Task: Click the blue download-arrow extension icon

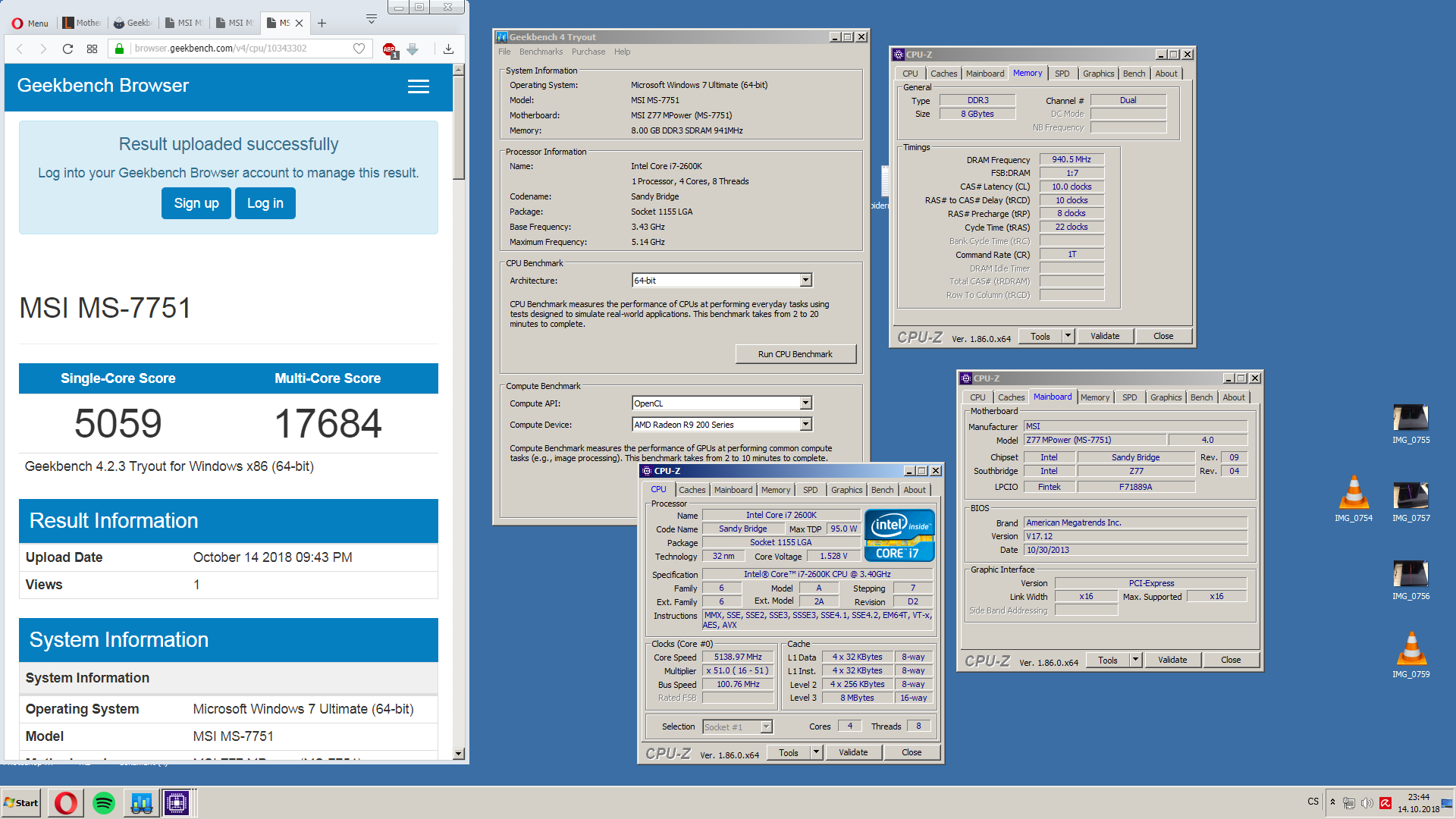Action: coord(413,49)
